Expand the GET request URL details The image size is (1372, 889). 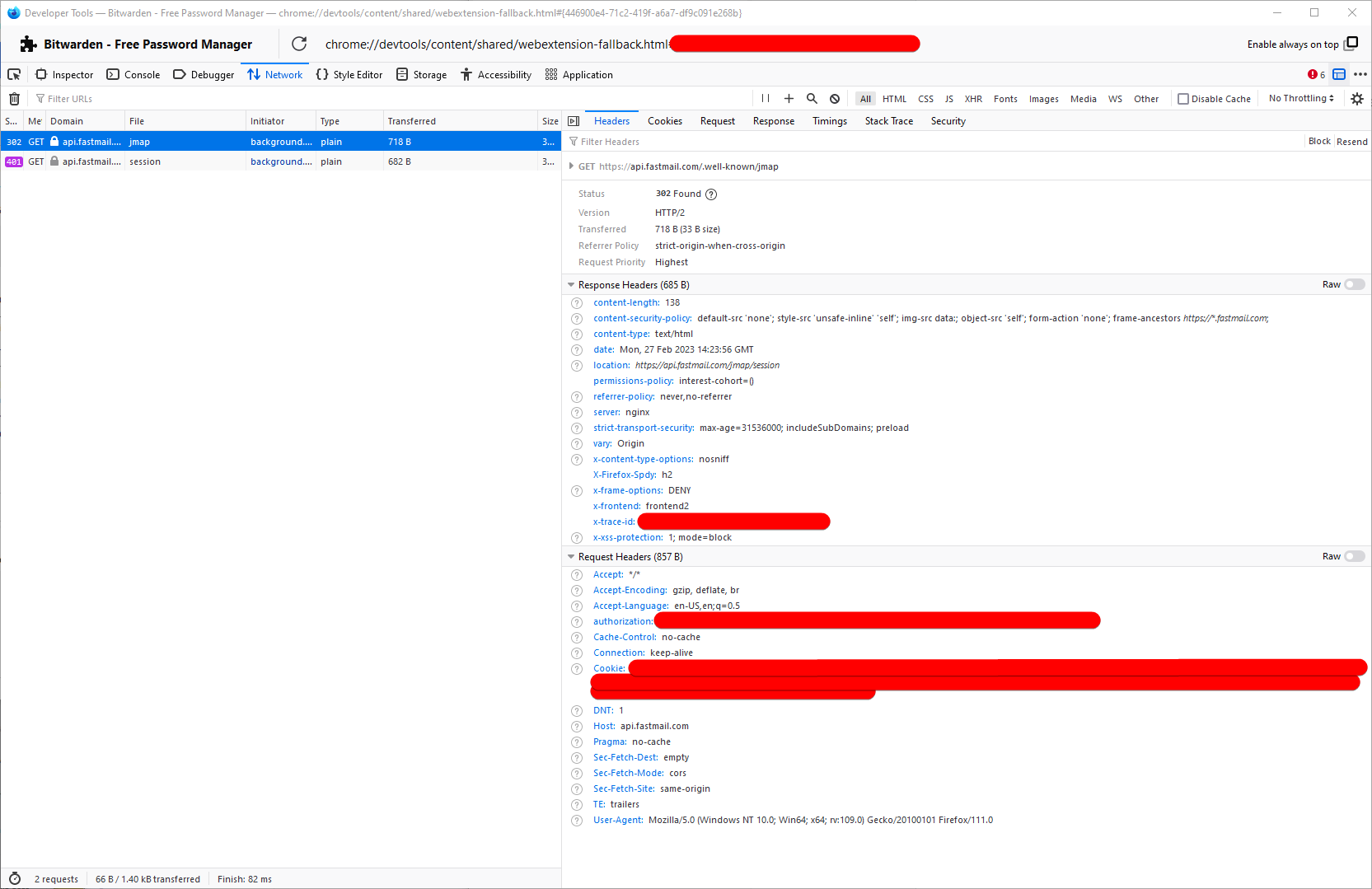pos(571,166)
